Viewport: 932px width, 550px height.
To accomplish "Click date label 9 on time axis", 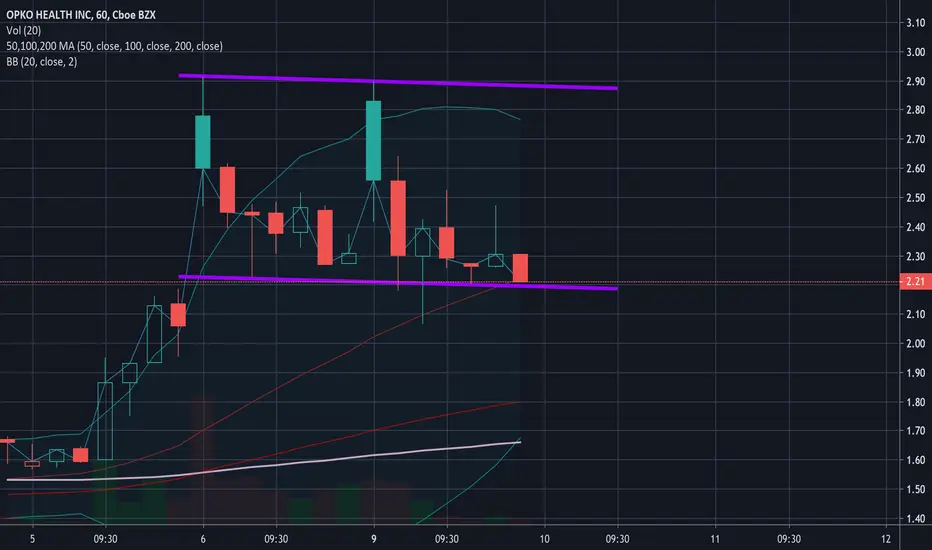I will point(373,539).
